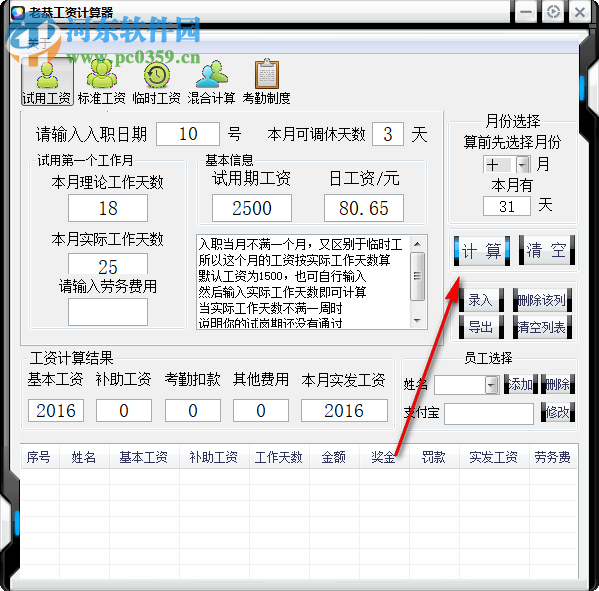The width and height of the screenshot is (599, 591).
Task: Click the 工作天数 column header
Action: click(279, 457)
